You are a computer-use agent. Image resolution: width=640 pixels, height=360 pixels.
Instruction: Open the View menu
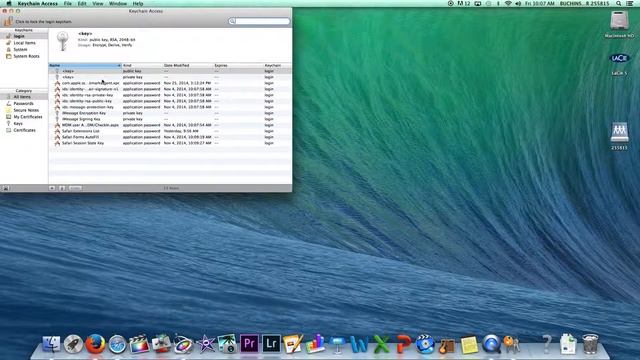[98, 3]
